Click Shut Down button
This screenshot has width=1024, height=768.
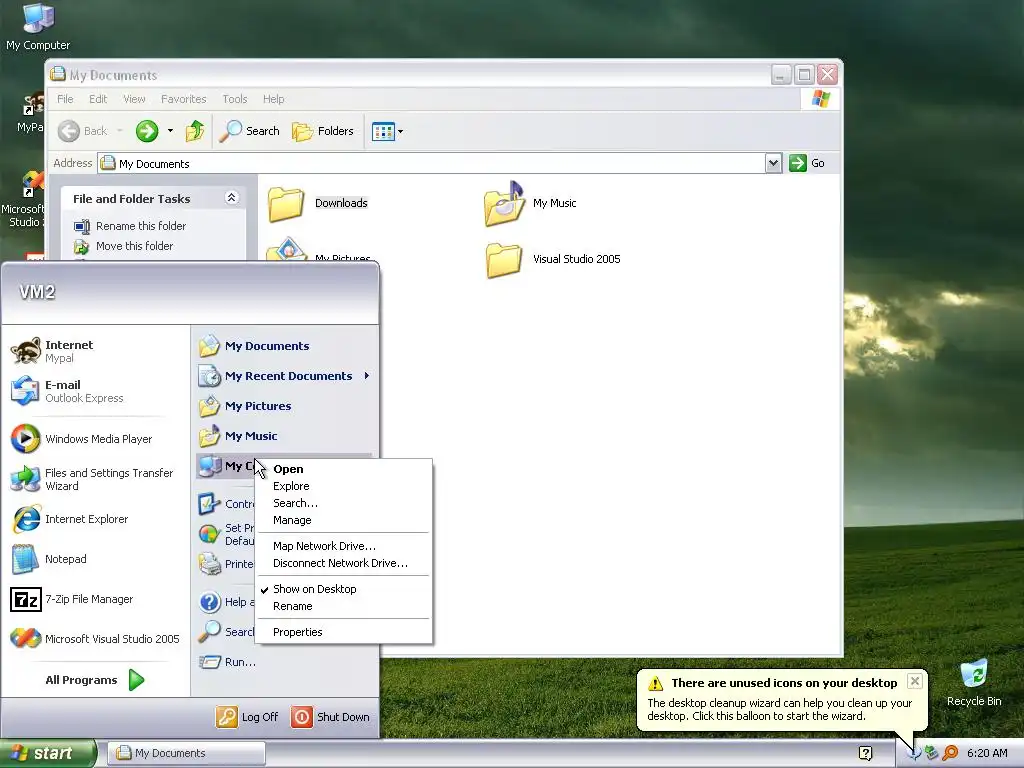point(330,717)
